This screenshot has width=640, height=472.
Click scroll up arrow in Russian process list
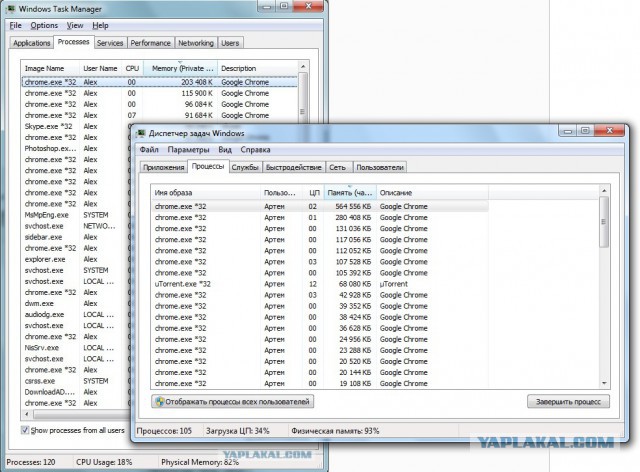(x=604, y=191)
